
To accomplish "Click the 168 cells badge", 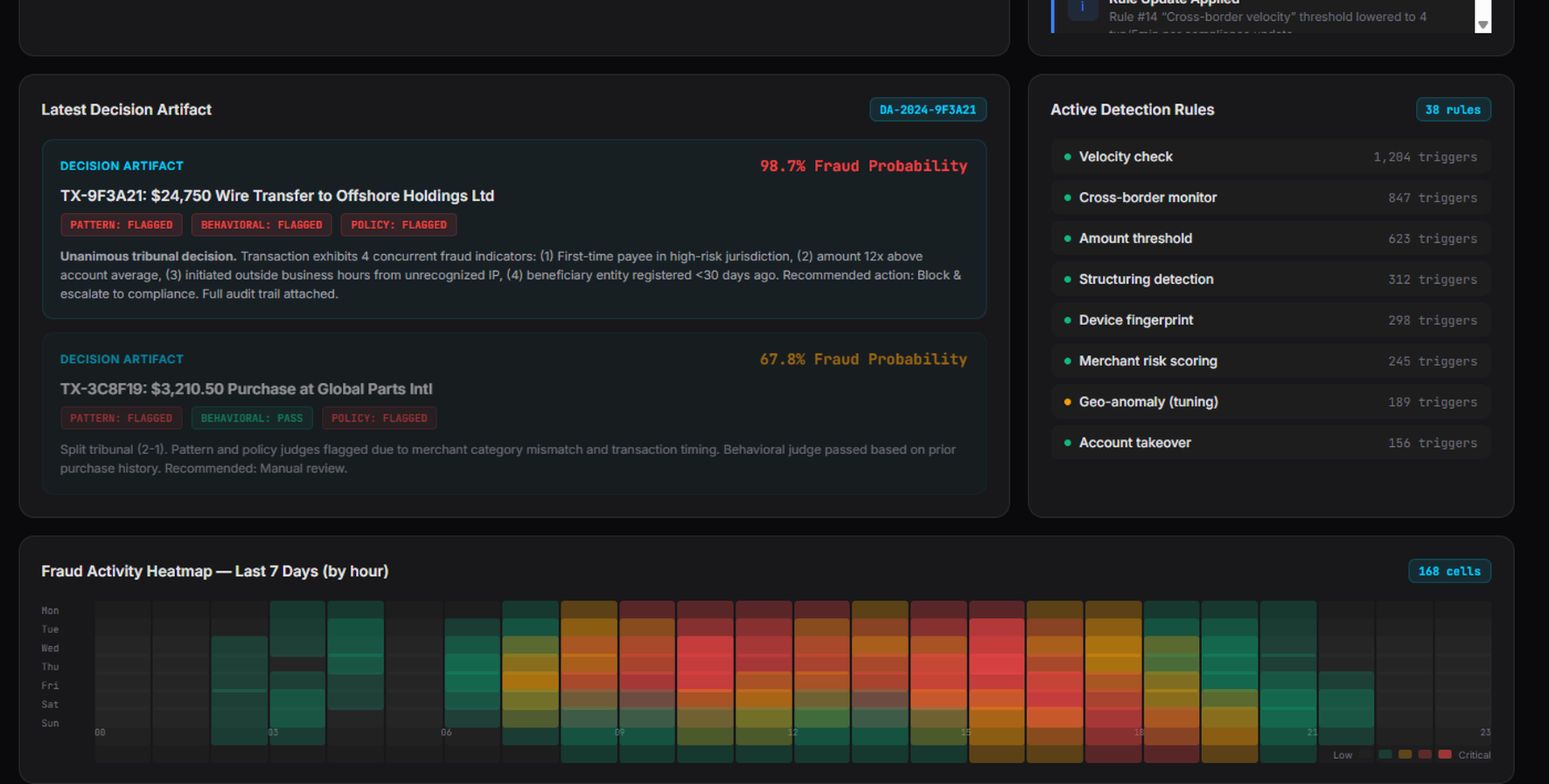I will click(x=1449, y=571).
